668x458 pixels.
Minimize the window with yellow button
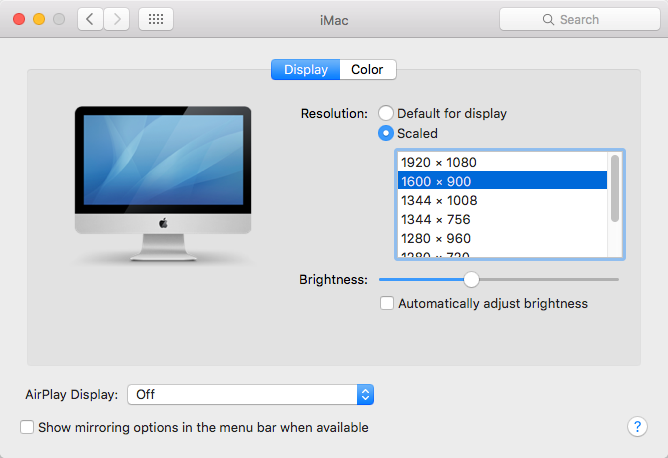39,19
